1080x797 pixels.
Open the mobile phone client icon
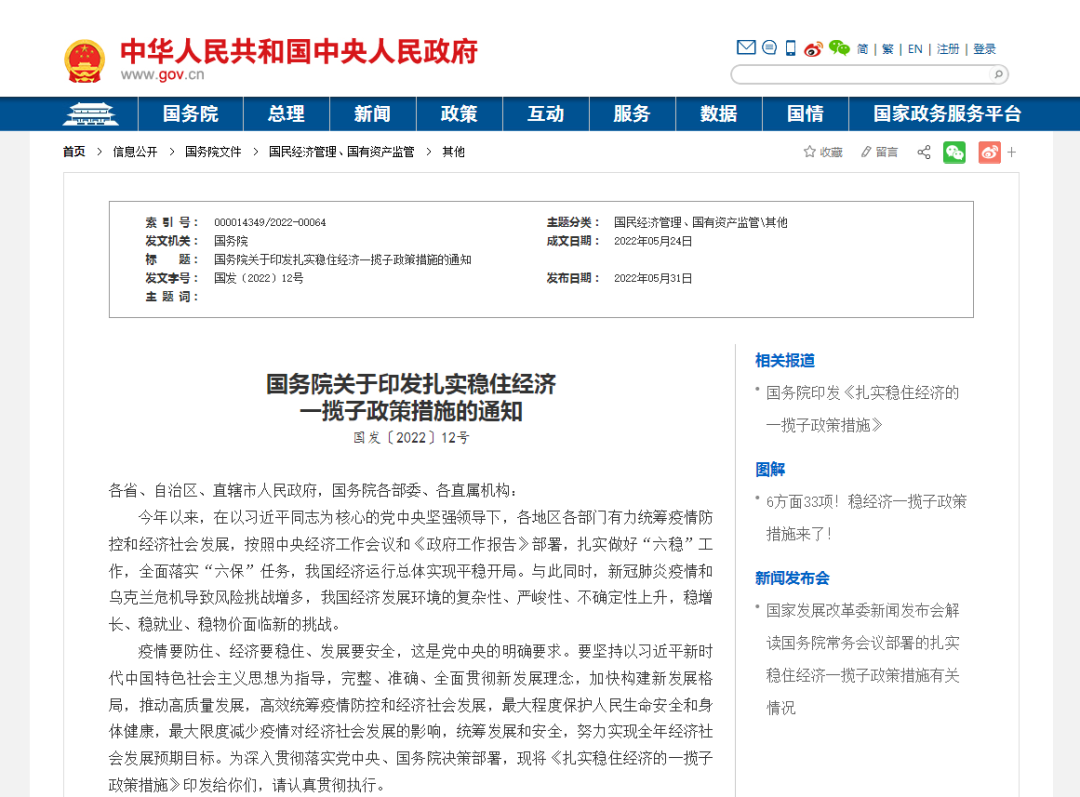click(791, 48)
